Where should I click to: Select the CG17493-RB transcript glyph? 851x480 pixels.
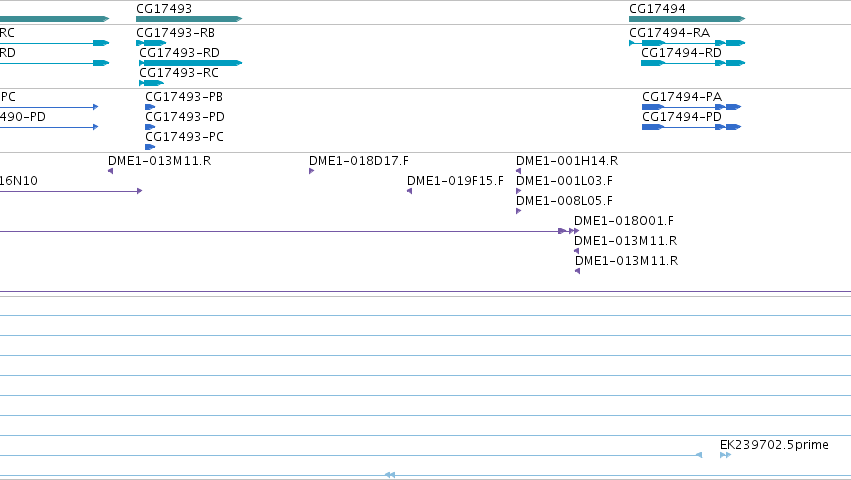151,43
